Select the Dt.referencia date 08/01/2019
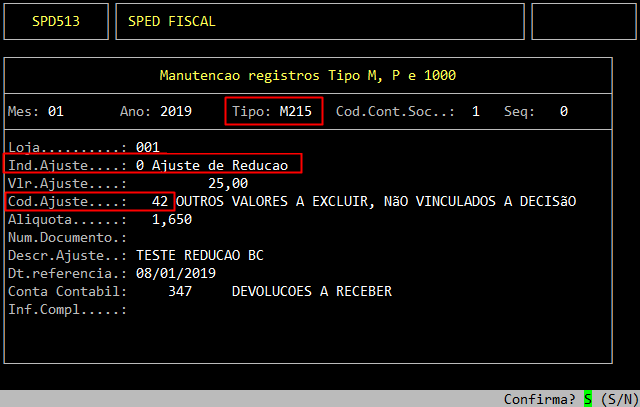This screenshot has height=407, width=640. (x=175, y=273)
